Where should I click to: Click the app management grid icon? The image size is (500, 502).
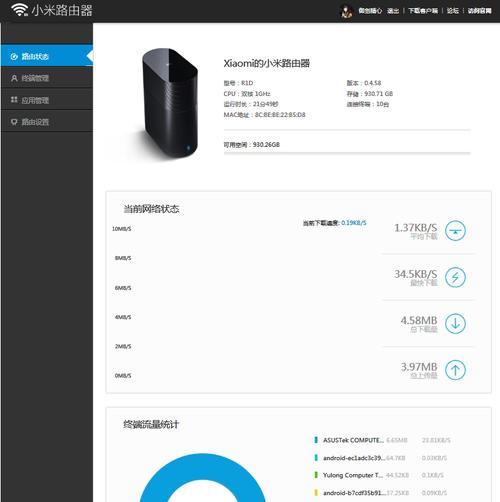(x=14, y=100)
